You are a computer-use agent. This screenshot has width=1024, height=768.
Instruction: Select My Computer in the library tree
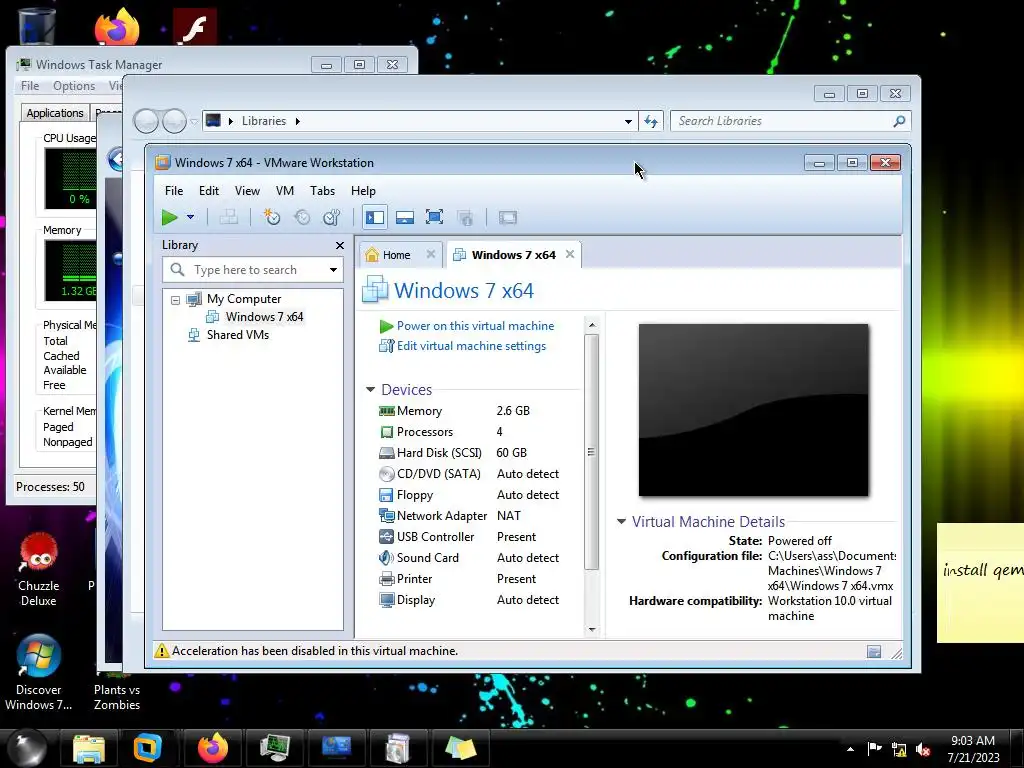244,299
